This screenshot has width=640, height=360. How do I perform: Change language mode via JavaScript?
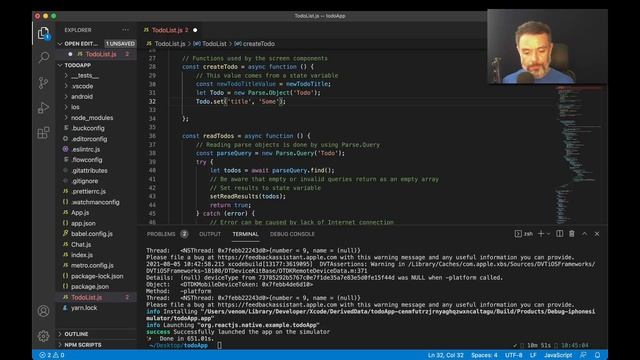tap(558, 355)
